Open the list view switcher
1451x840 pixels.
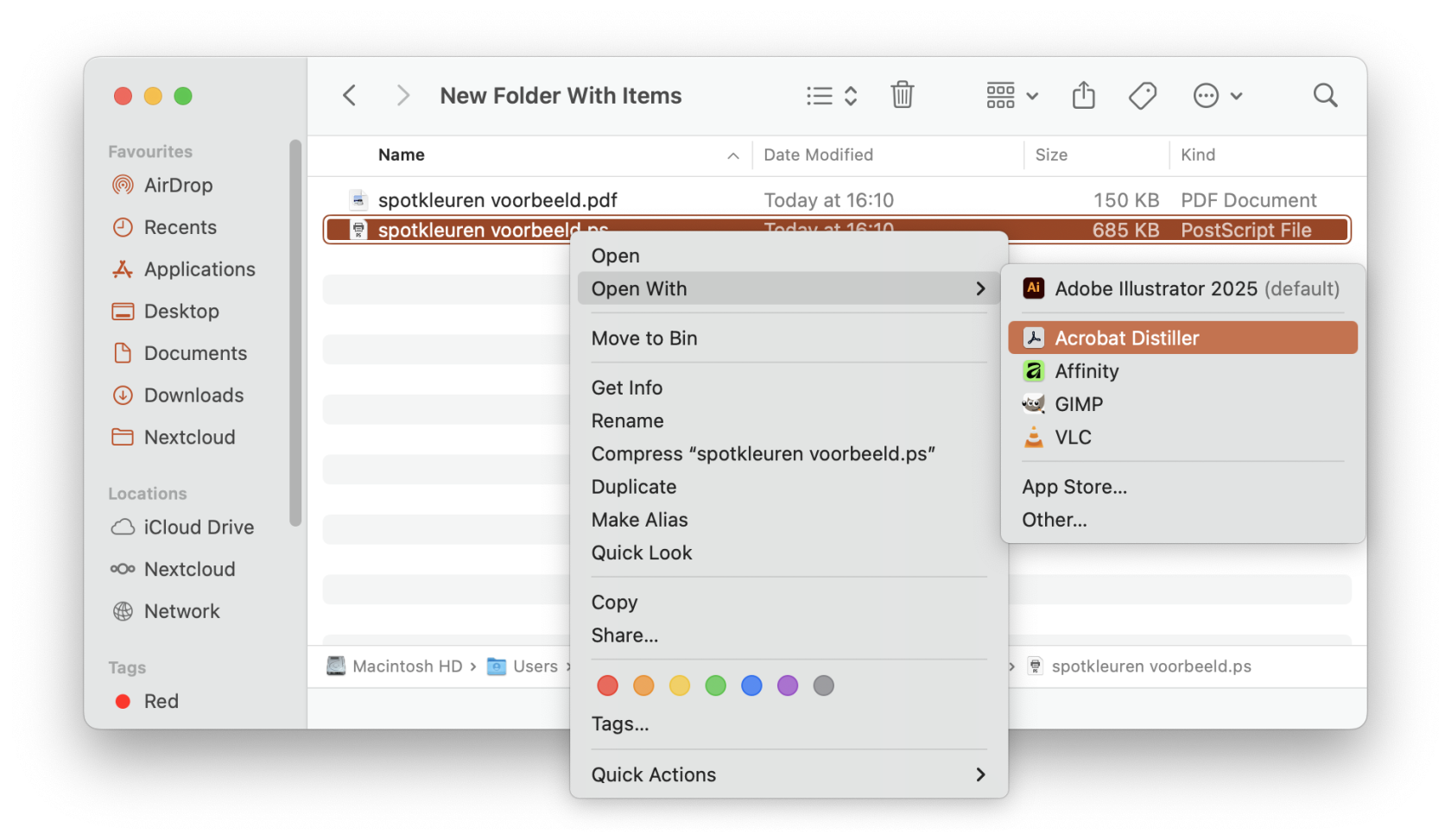point(832,95)
